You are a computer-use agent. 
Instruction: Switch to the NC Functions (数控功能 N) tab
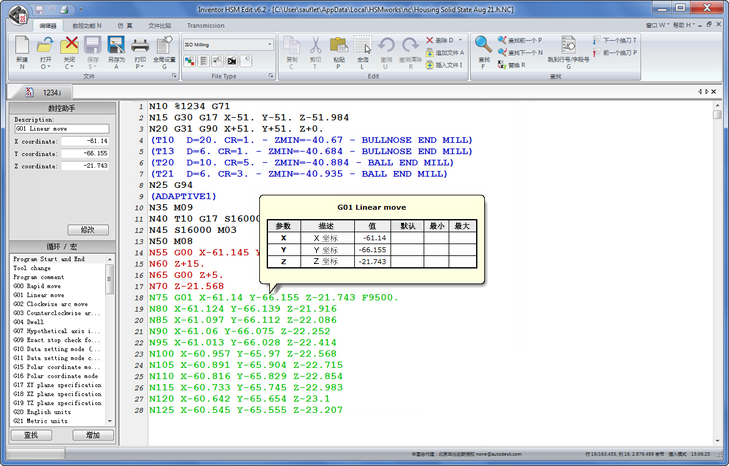87,26
